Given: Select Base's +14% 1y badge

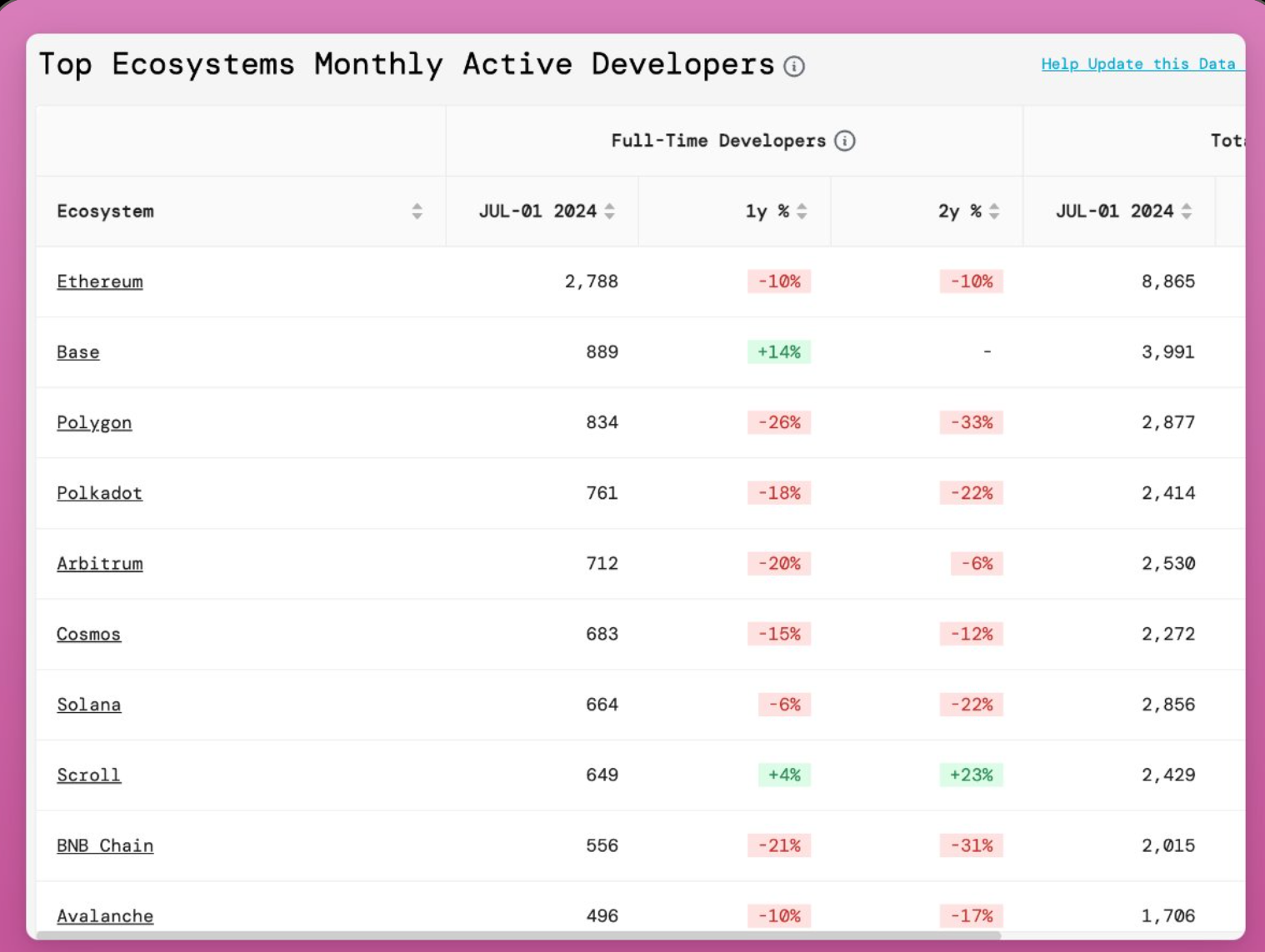Looking at the screenshot, I should [779, 352].
